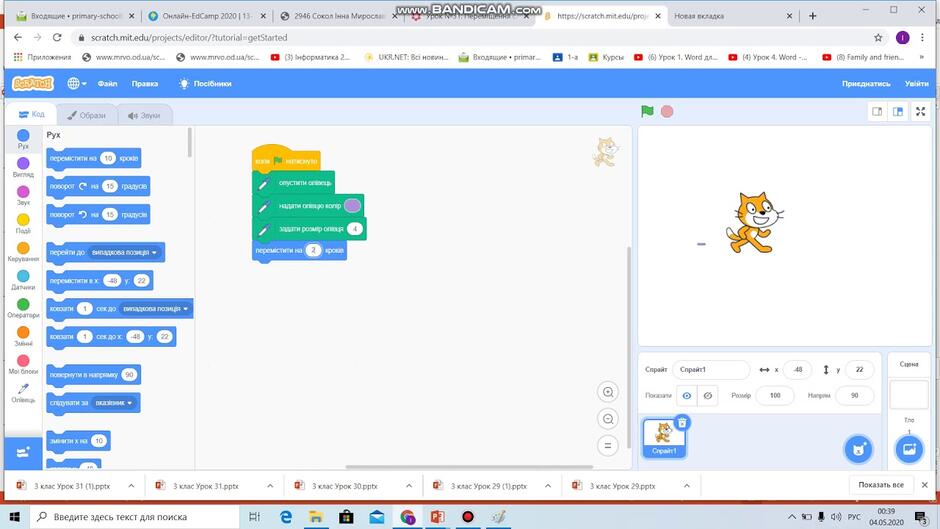This screenshot has width=940, height=529.
Task: Zoom out the script workspace
Action: [608, 419]
